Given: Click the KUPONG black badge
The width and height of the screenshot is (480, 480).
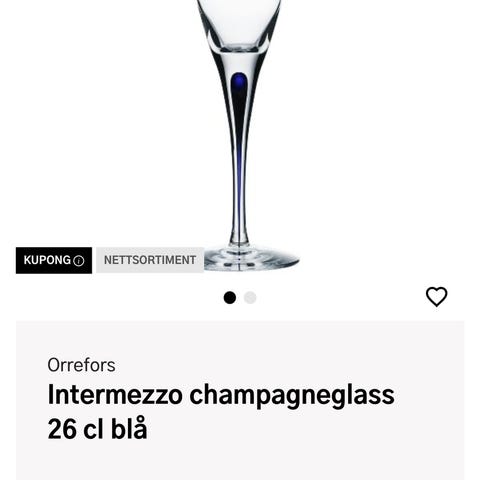Looking at the screenshot, I should click(54, 260).
